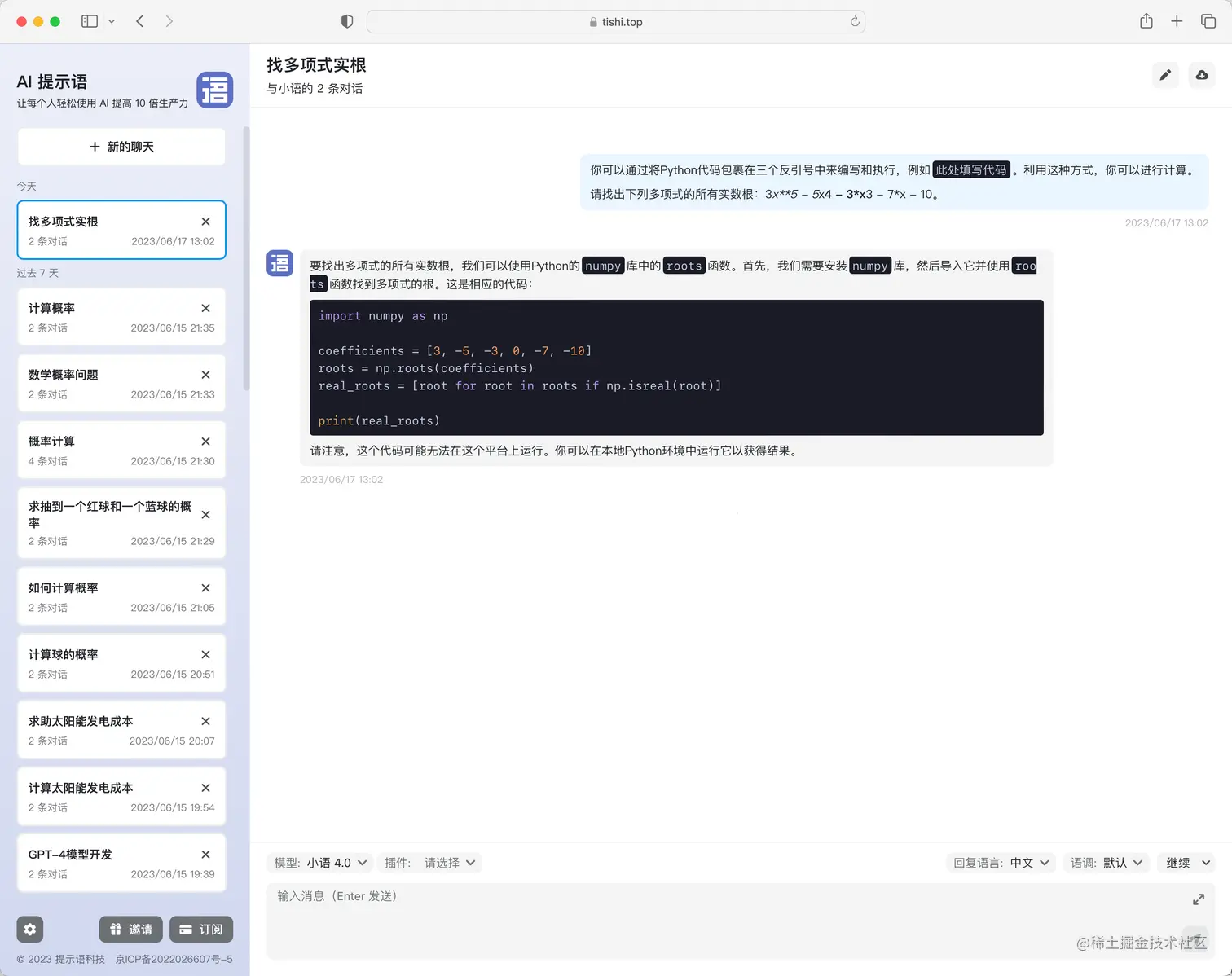This screenshot has height=976, width=1232.
Task: Open the 计算球的概率 conversation
Action: [x=121, y=664]
